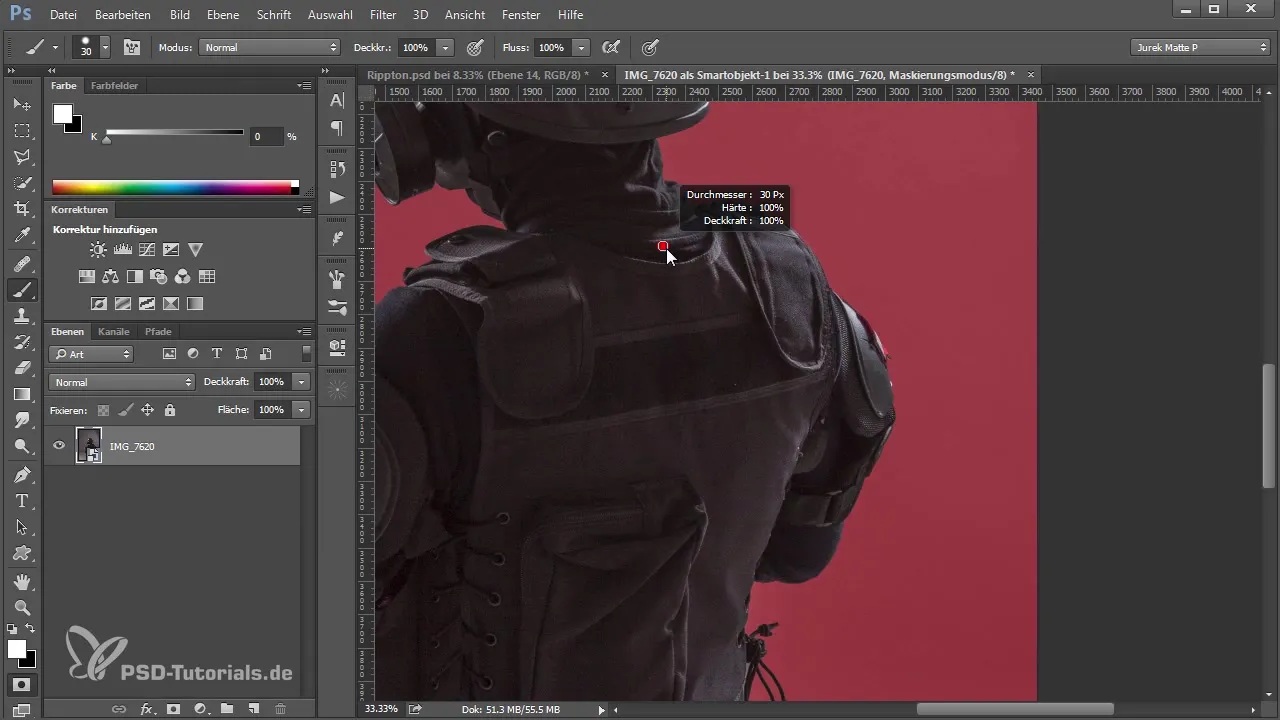This screenshot has width=1280, height=720.
Task: Open the Modus blend mode dropdown
Action: [x=269, y=47]
